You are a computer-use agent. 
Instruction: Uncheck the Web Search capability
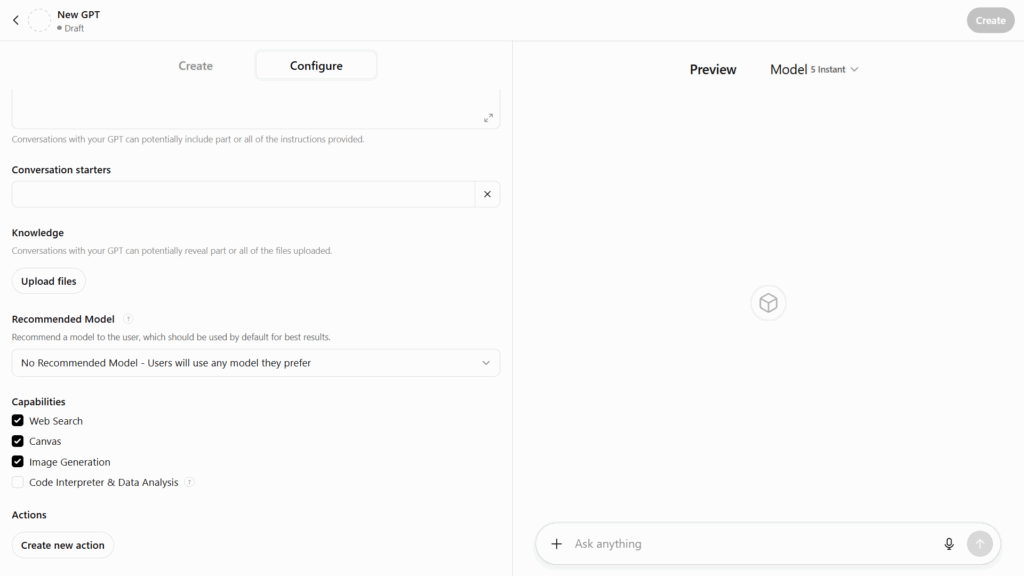pos(18,421)
